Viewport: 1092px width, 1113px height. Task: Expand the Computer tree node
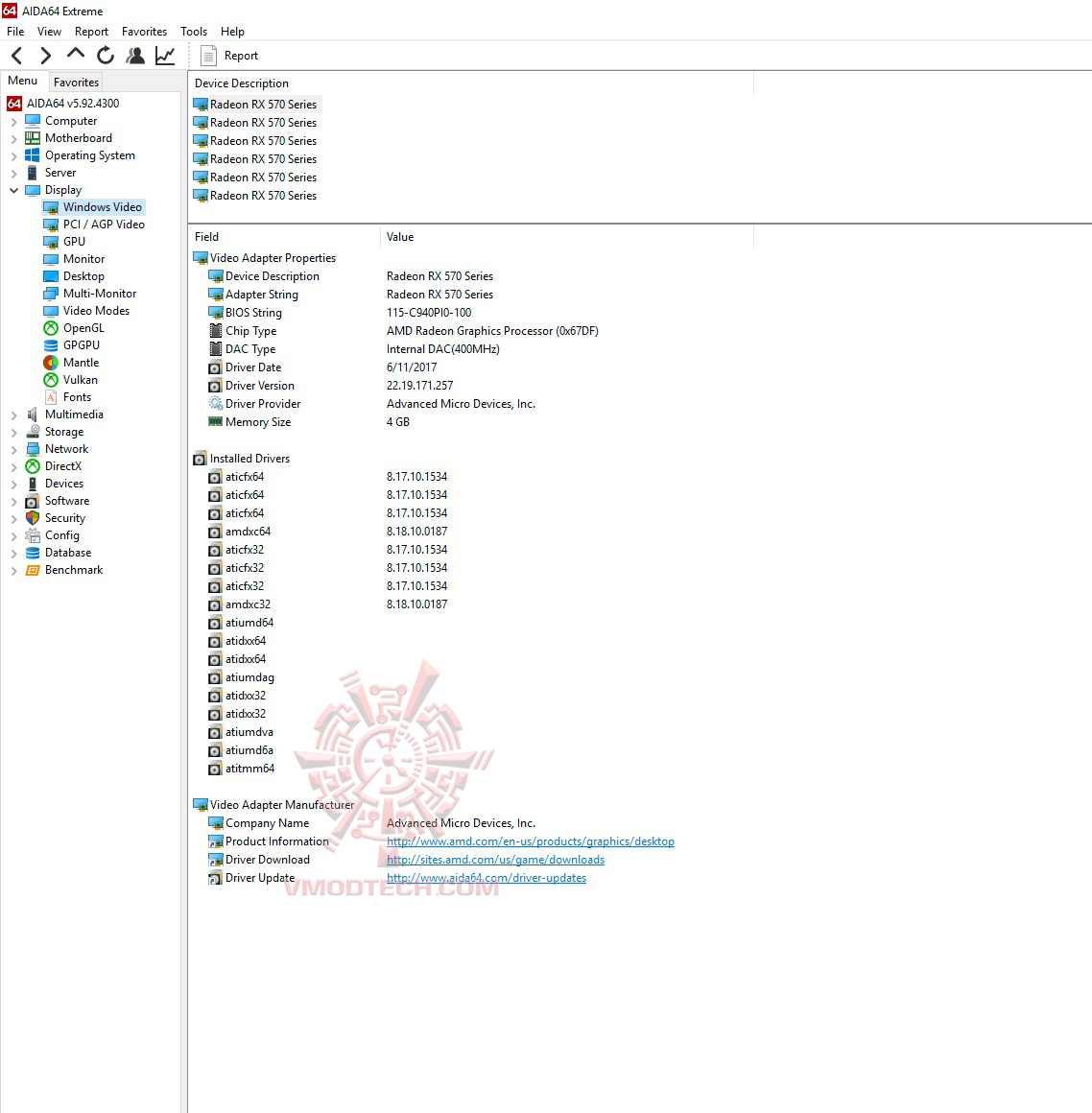(13, 122)
